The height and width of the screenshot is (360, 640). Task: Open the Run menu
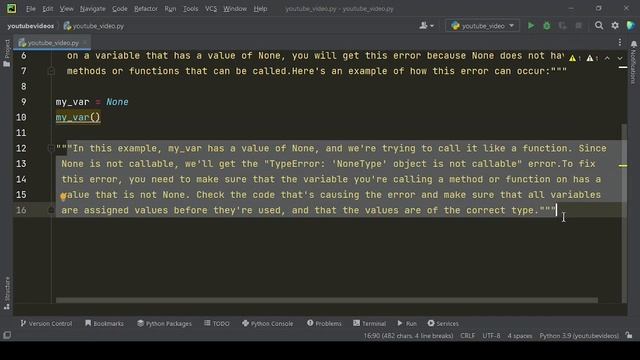[170, 9]
